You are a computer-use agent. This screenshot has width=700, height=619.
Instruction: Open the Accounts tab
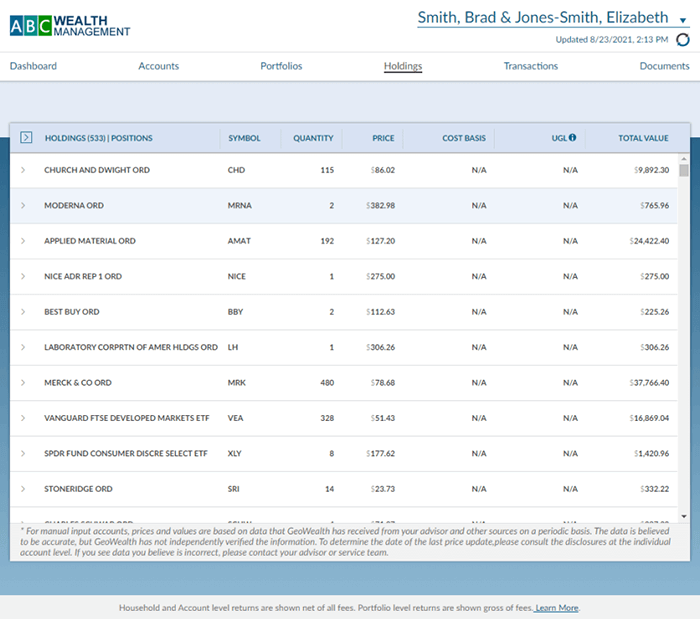coord(158,66)
